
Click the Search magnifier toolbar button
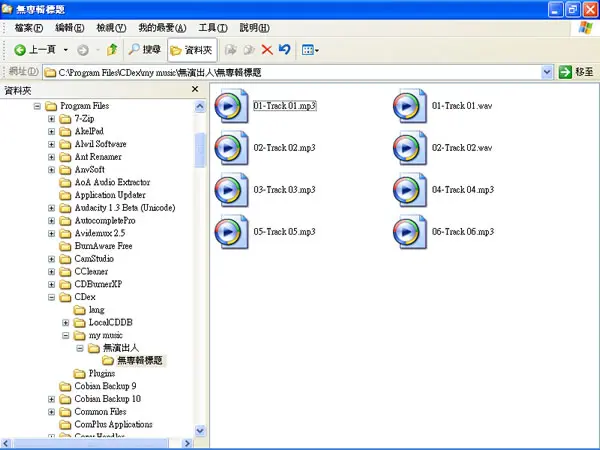(x=145, y=50)
